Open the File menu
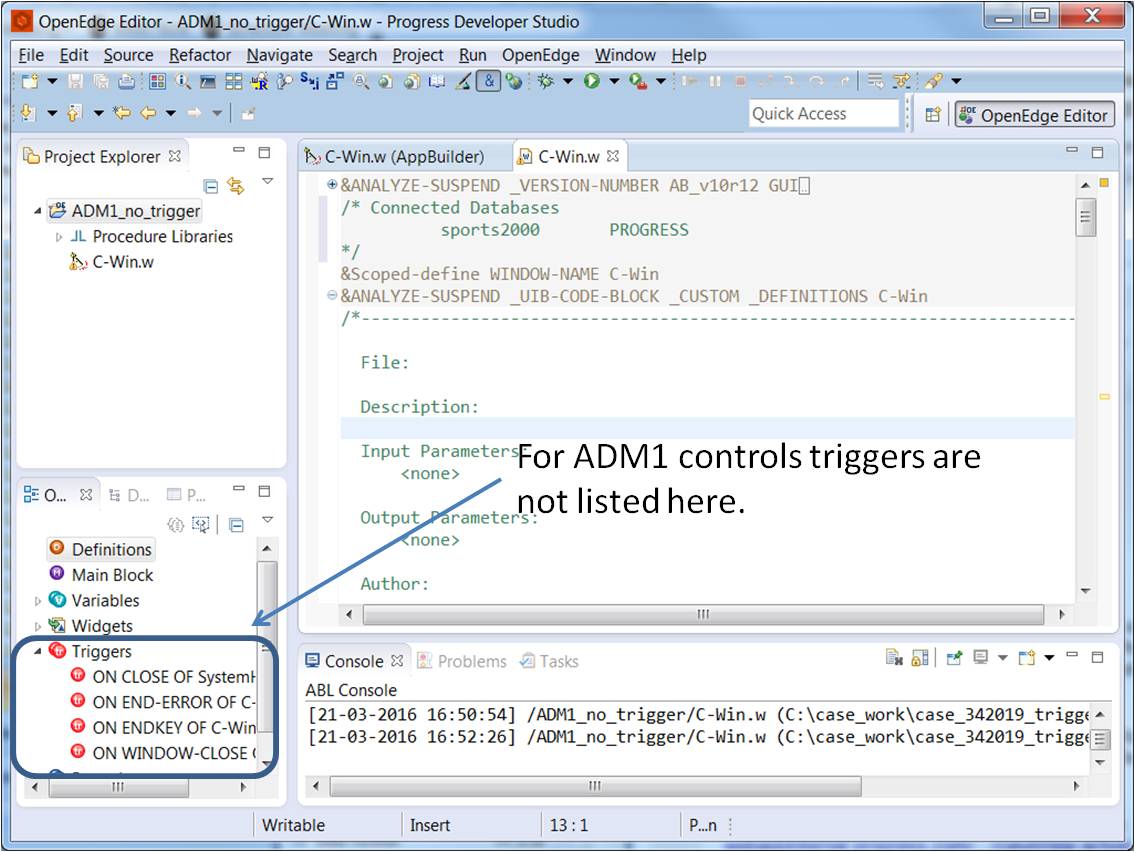Viewport: 1135px width, 852px height. point(30,55)
